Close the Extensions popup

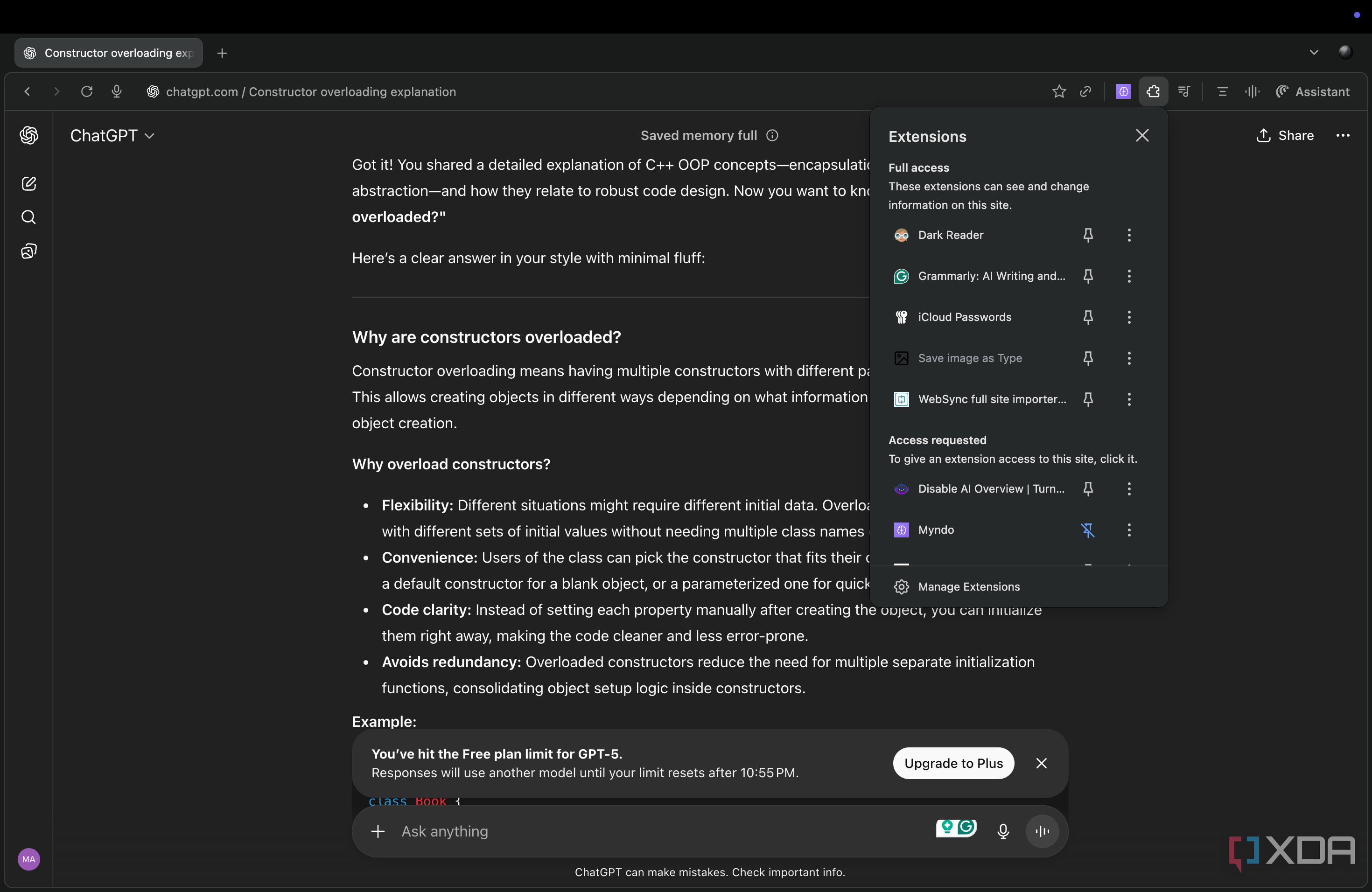(1142, 135)
